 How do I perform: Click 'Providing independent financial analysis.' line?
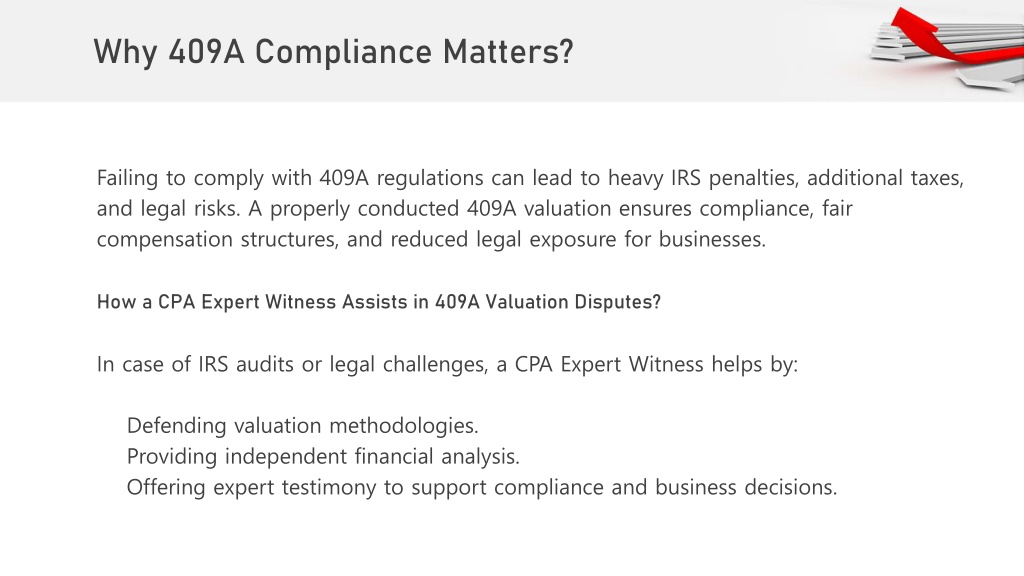[x=323, y=456]
